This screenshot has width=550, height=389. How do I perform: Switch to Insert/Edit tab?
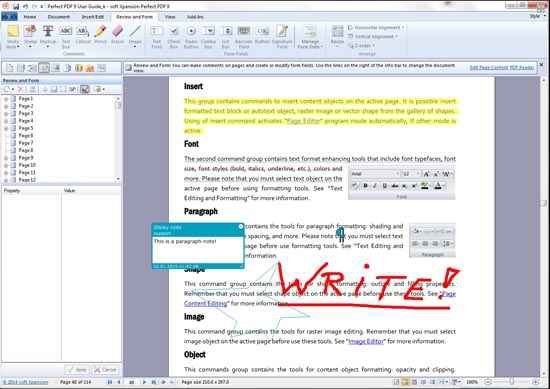tap(93, 16)
